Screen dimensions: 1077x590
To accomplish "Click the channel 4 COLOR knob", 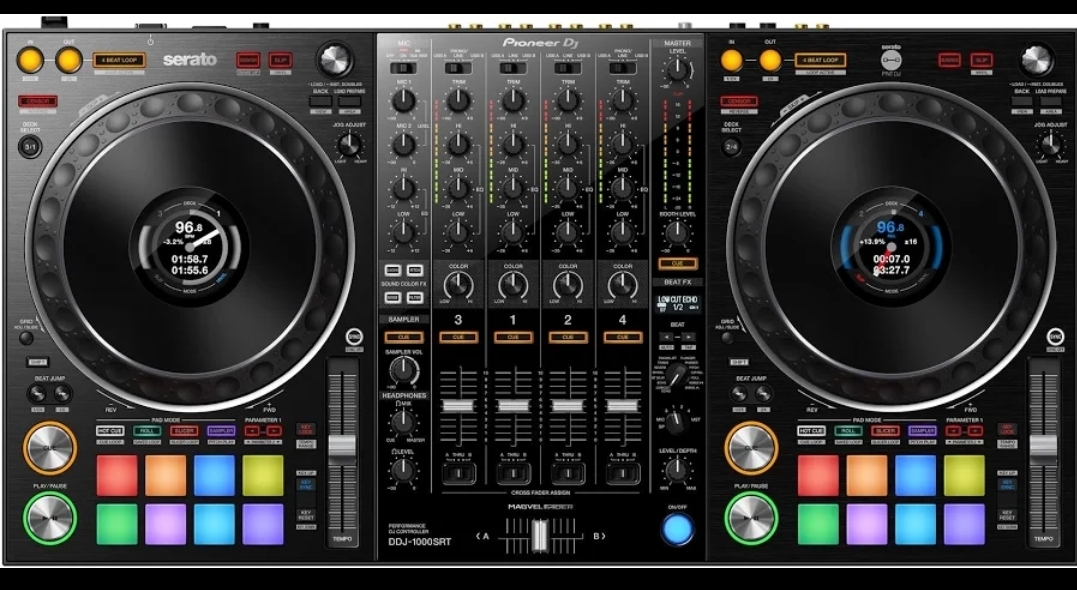I will click(622, 284).
